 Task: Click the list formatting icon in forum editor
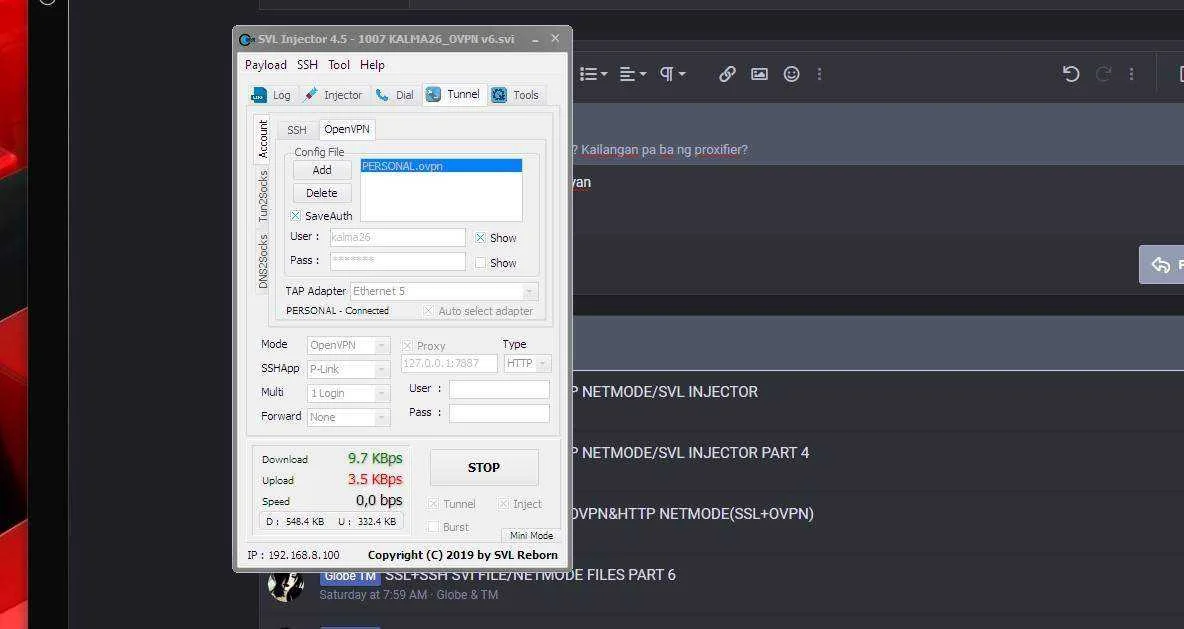593,74
